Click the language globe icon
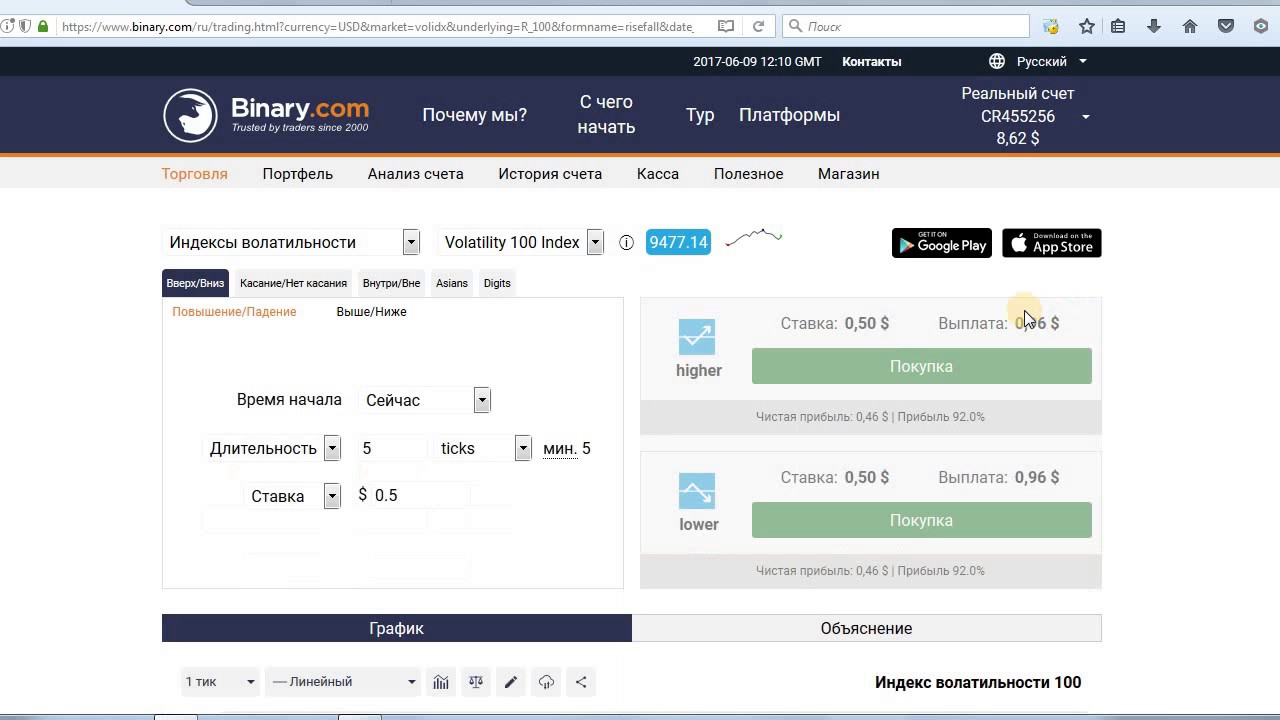 point(997,61)
